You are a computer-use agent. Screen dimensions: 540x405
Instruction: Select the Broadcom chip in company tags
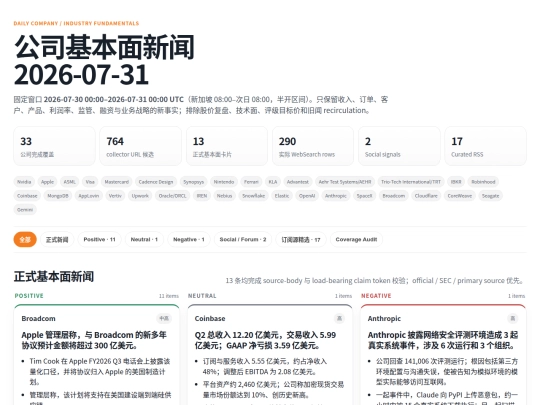(394, 196)
